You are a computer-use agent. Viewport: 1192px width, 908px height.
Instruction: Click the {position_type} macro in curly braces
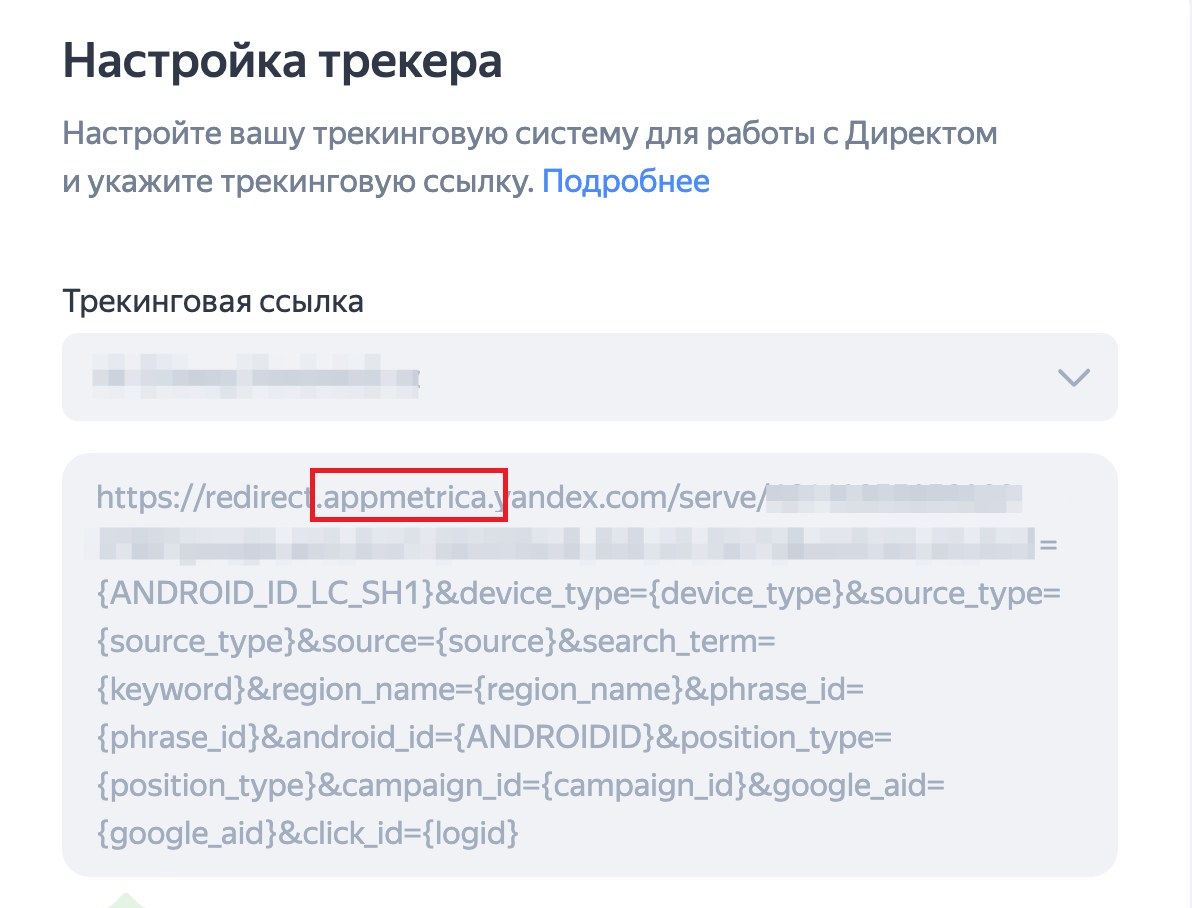click(206, 786)
